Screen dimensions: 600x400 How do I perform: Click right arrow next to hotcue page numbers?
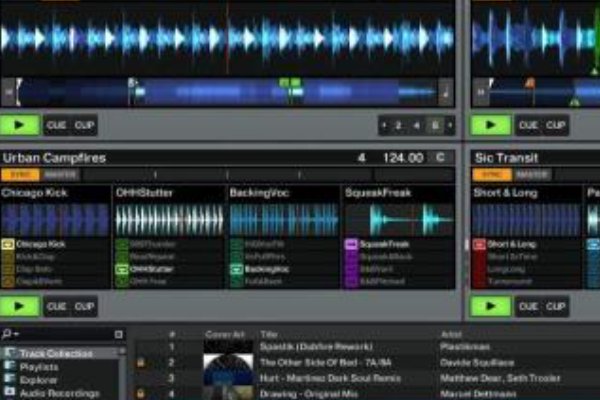(x=450, y=126)
